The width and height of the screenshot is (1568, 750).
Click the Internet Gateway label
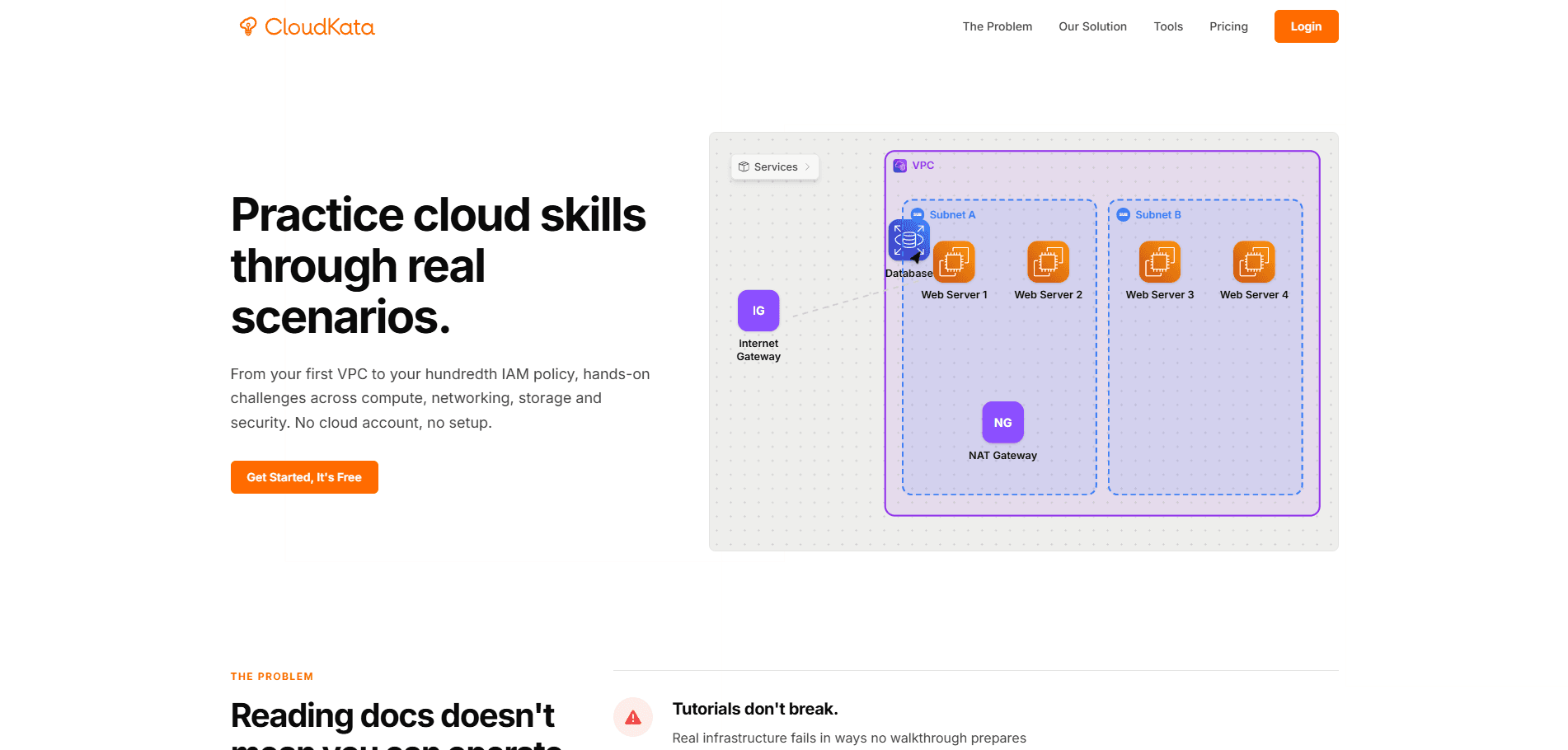758,350
